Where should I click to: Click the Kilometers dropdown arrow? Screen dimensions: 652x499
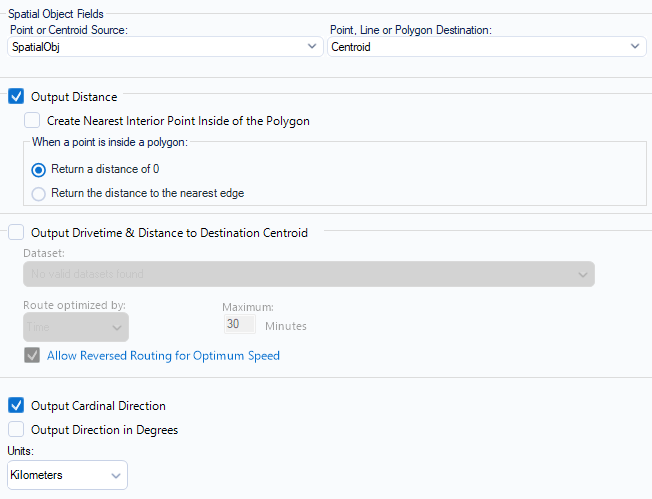(x=115, y=475)
